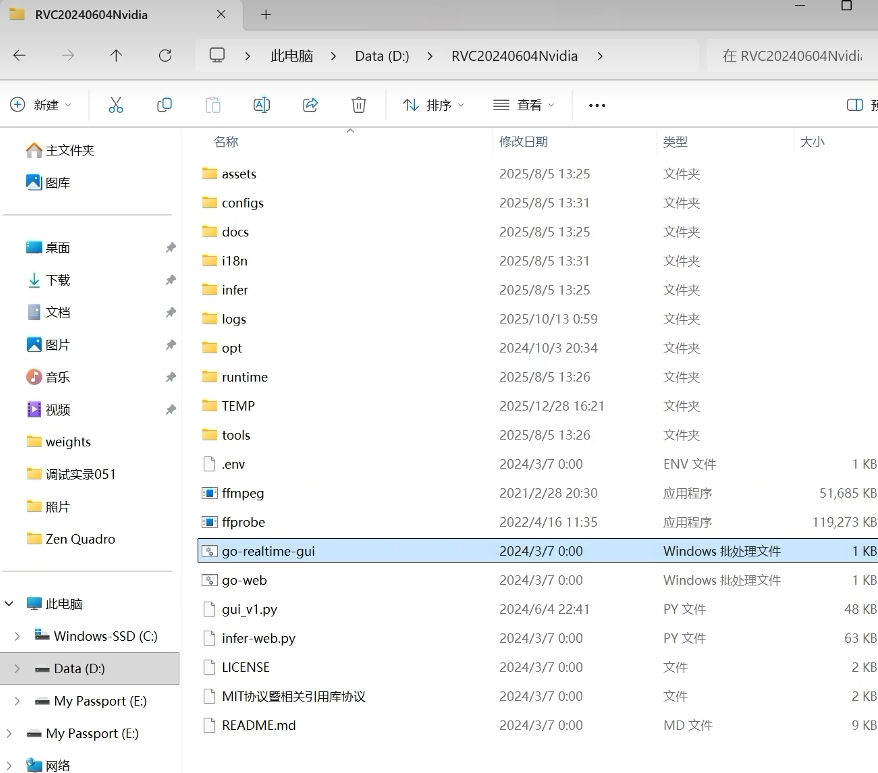The height and width of the screenshot is (773, 878).
Task: Click the pin icon next to 下载
Action: click(x=171, y=280)
